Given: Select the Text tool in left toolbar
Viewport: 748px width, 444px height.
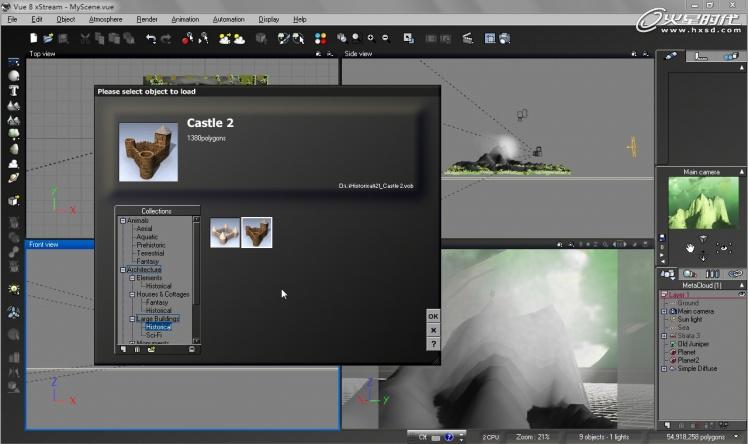Looking at the screenshot, I should pos(14,91).
